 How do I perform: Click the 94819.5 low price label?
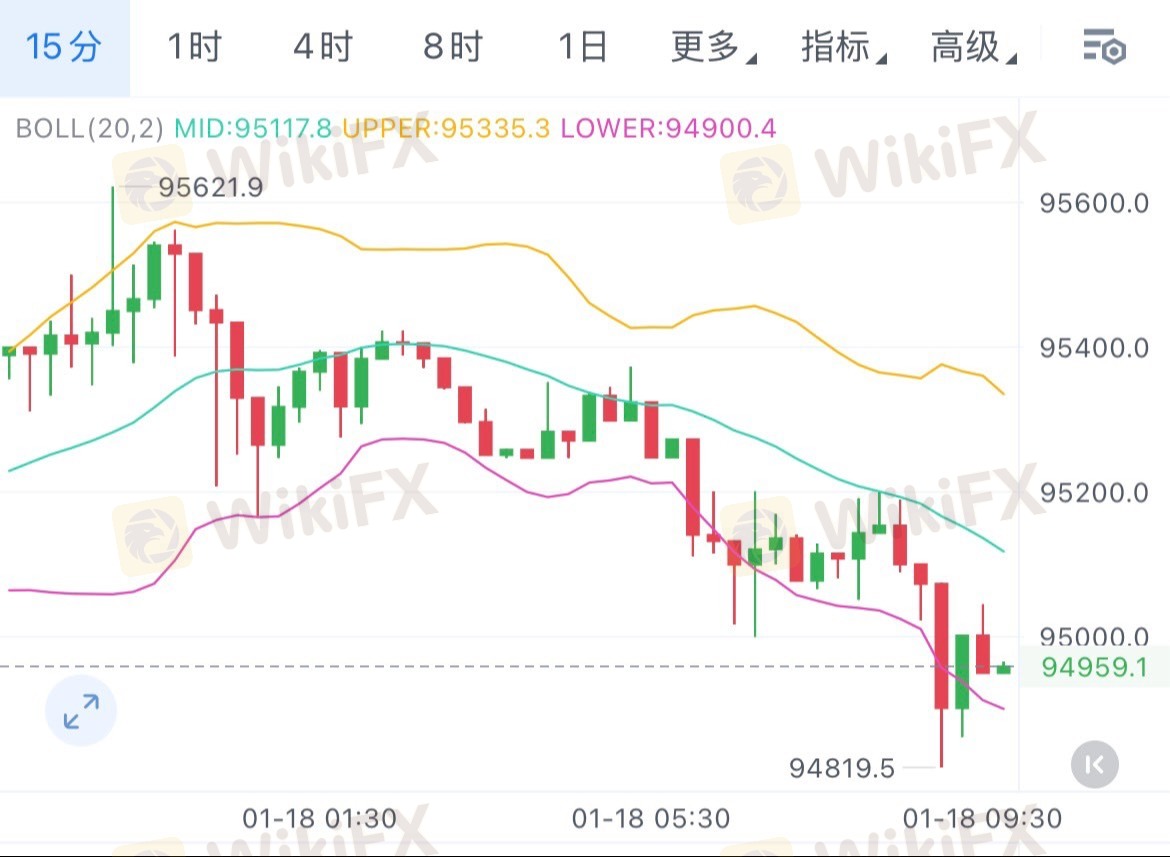[841, 767]
